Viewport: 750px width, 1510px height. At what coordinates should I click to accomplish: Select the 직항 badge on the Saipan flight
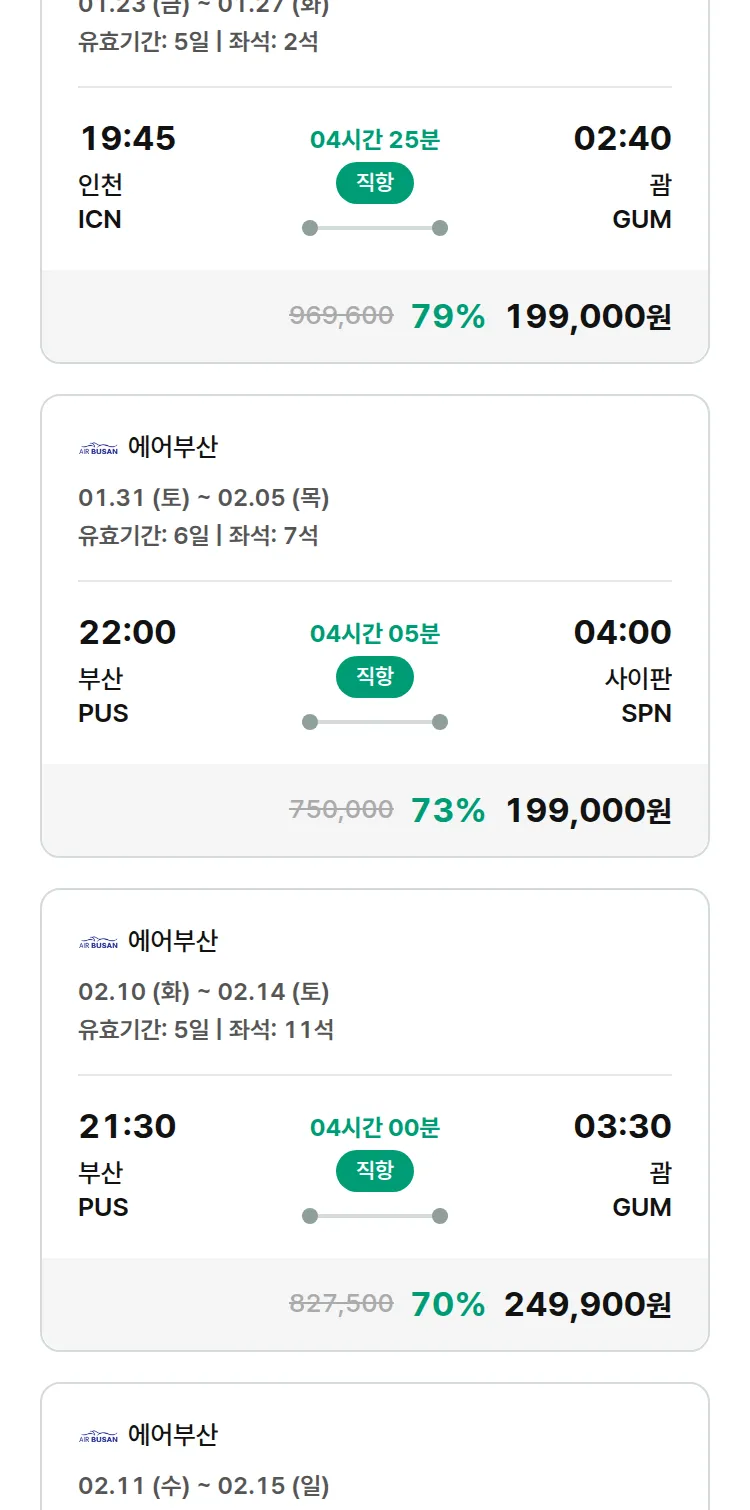pyautogui.click(x=374, y=677)
